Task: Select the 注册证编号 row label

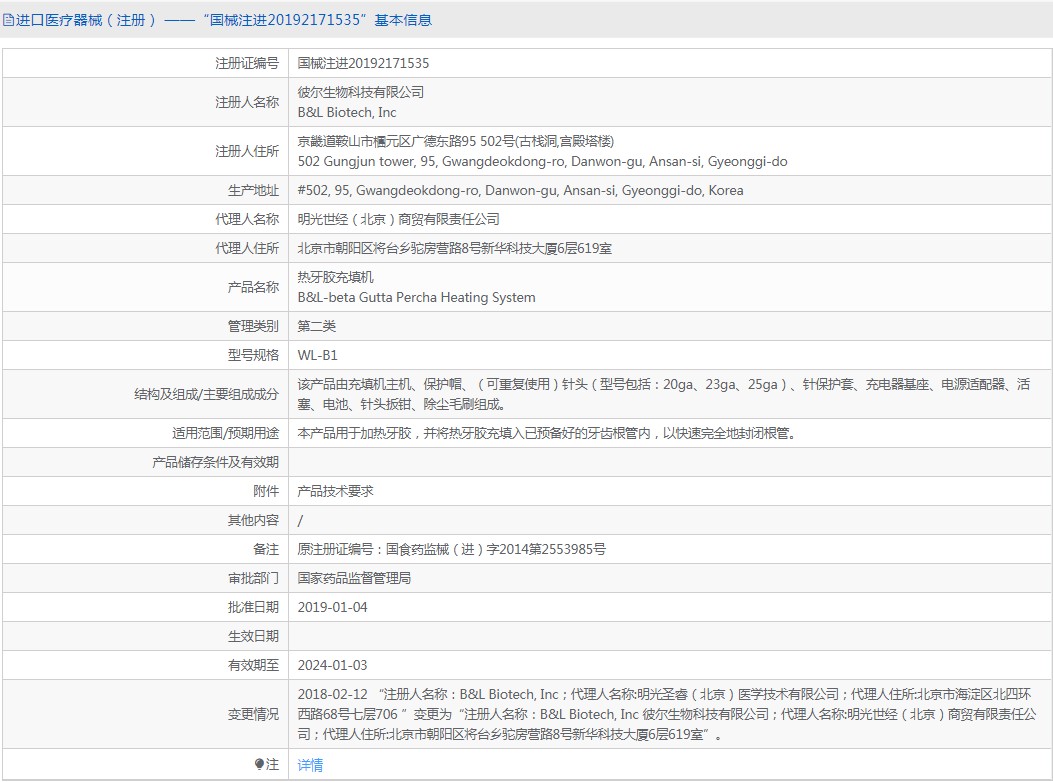Action: (x=246, y=63)
